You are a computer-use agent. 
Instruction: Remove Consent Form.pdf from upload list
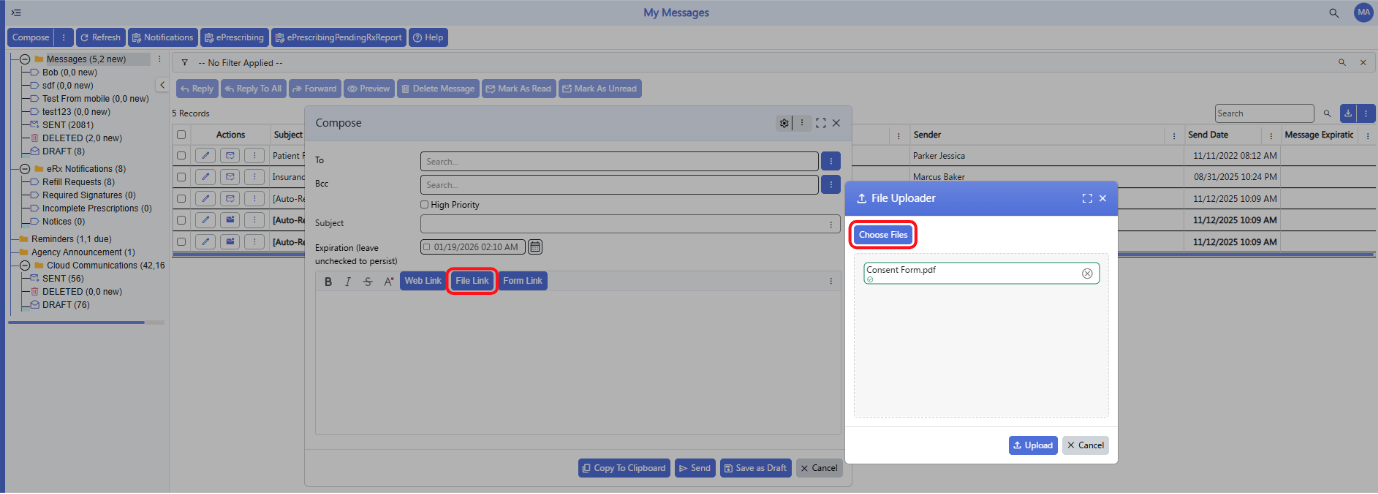pyautogui.click(x=1087, y=273)
